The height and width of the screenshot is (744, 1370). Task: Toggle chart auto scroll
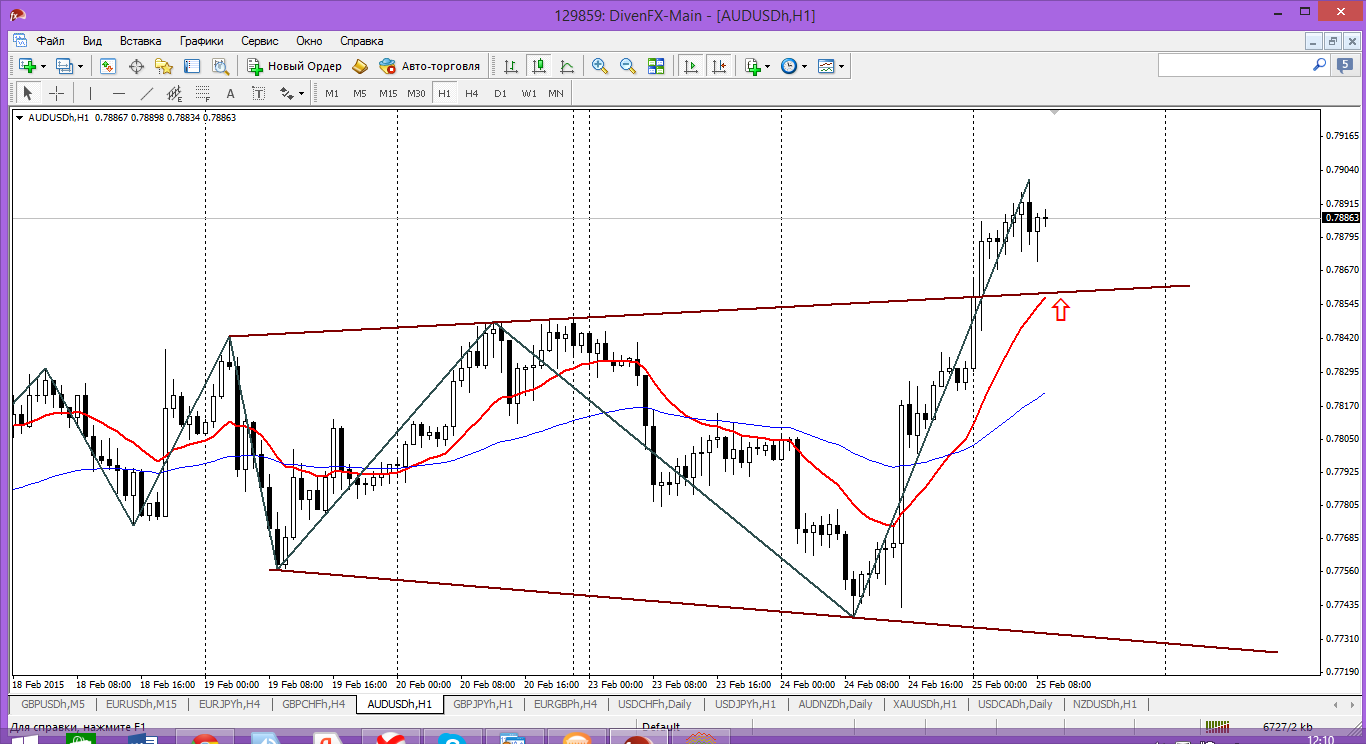tap(690, 66)
